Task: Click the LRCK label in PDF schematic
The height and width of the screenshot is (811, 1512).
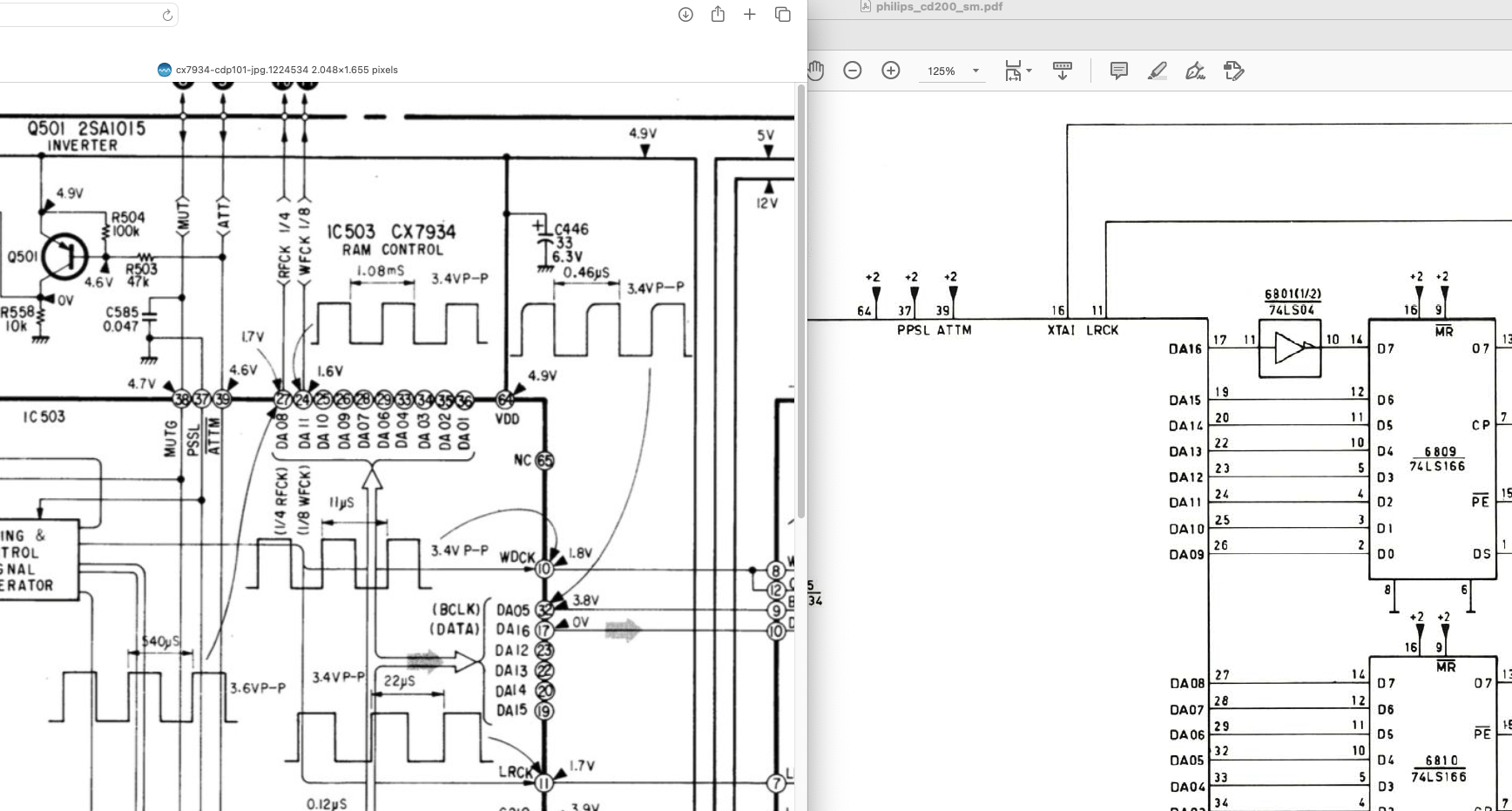Action: tap(1102, 330)
